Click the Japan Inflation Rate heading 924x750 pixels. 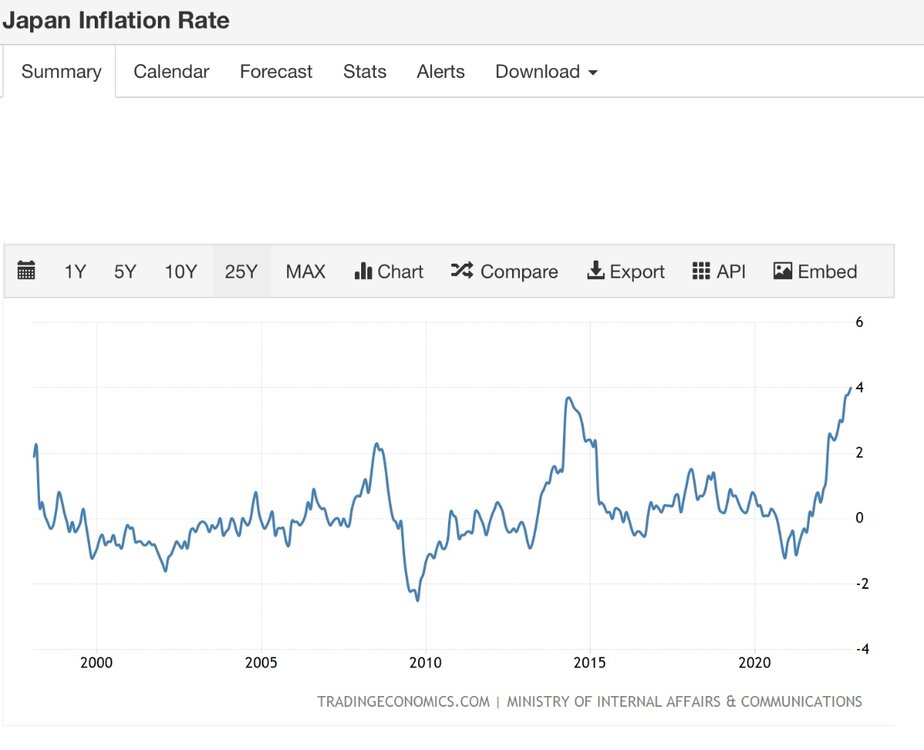[x=116, y=21]
